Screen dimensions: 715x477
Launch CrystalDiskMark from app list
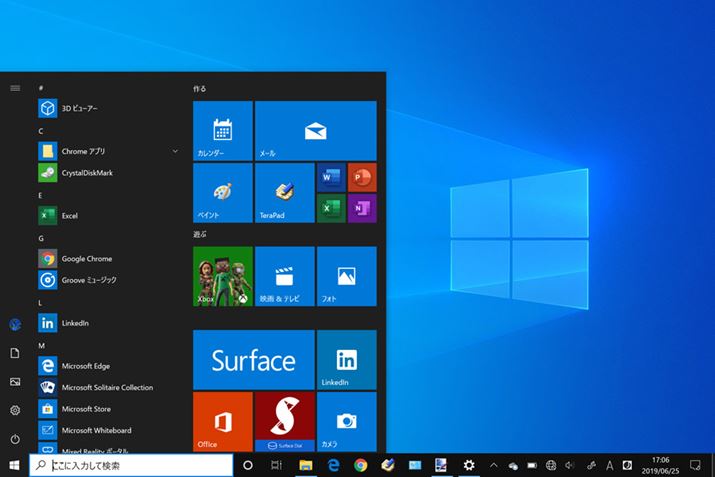(x=86, y=172)
